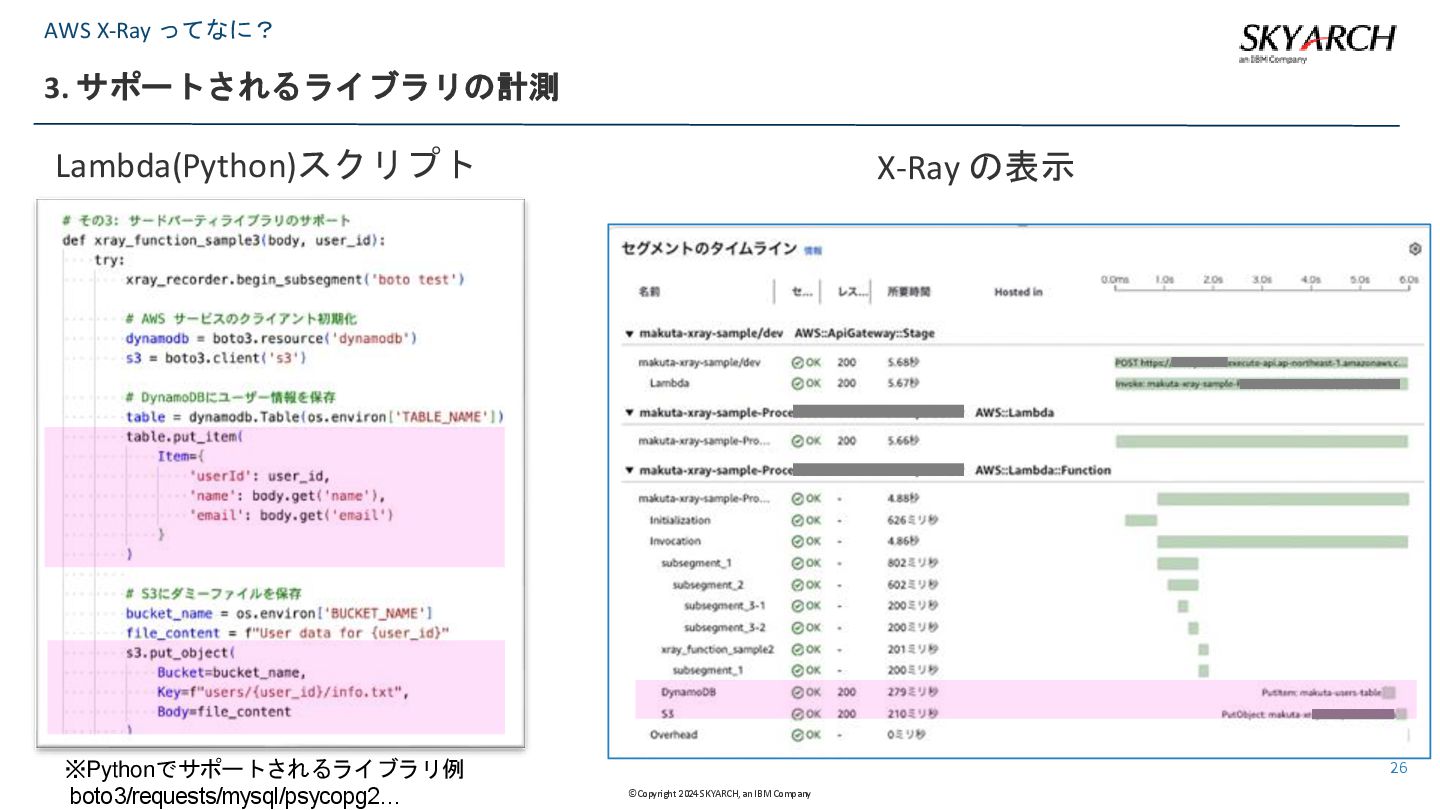Click the subsegment_2 timeline bar
This screenshot has width=1440, height=810.
[1182, 584]
